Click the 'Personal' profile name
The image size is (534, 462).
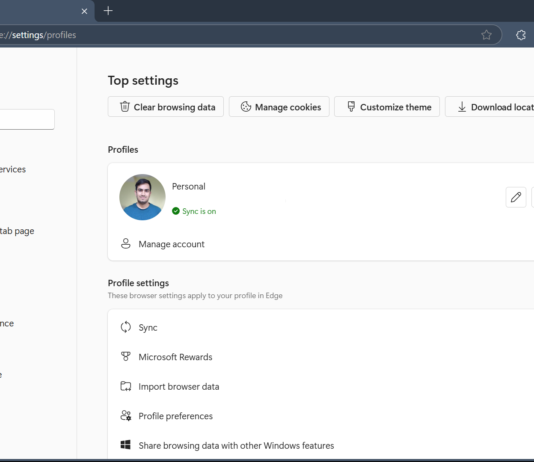(x=189, y=187)
